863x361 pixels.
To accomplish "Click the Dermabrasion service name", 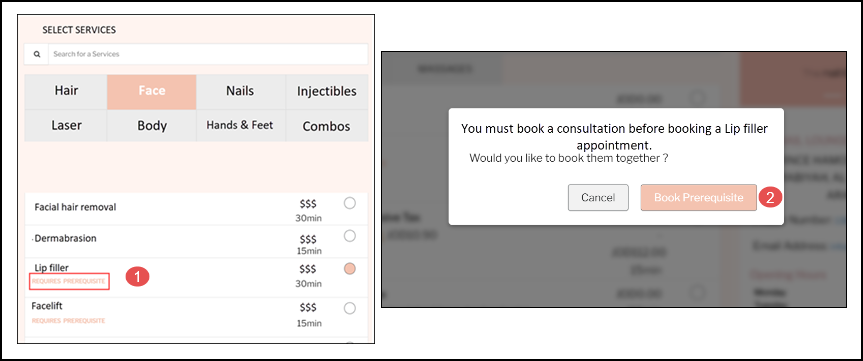I will pos(65,238).
